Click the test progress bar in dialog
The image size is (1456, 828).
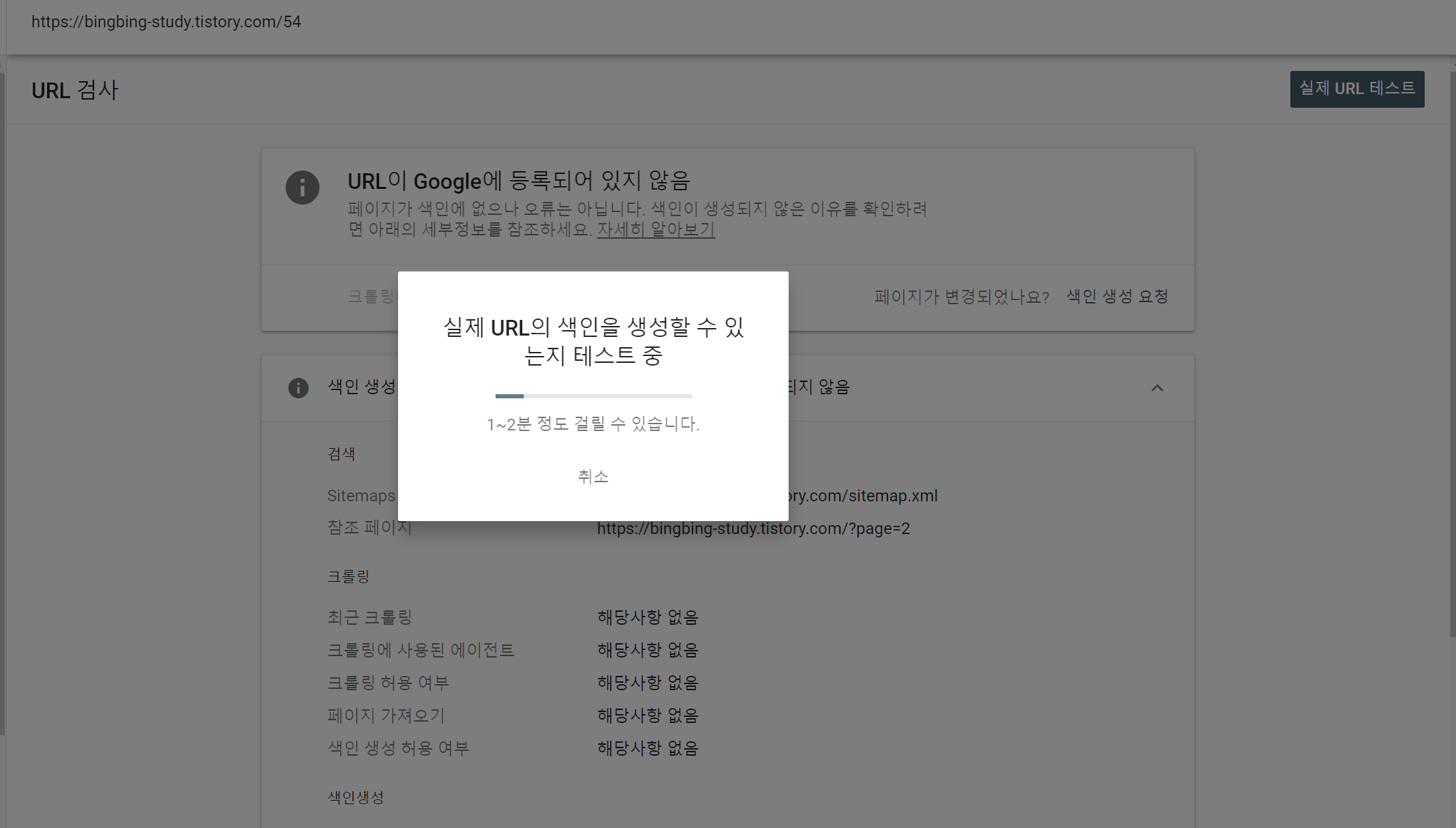[x=593, y=396]
